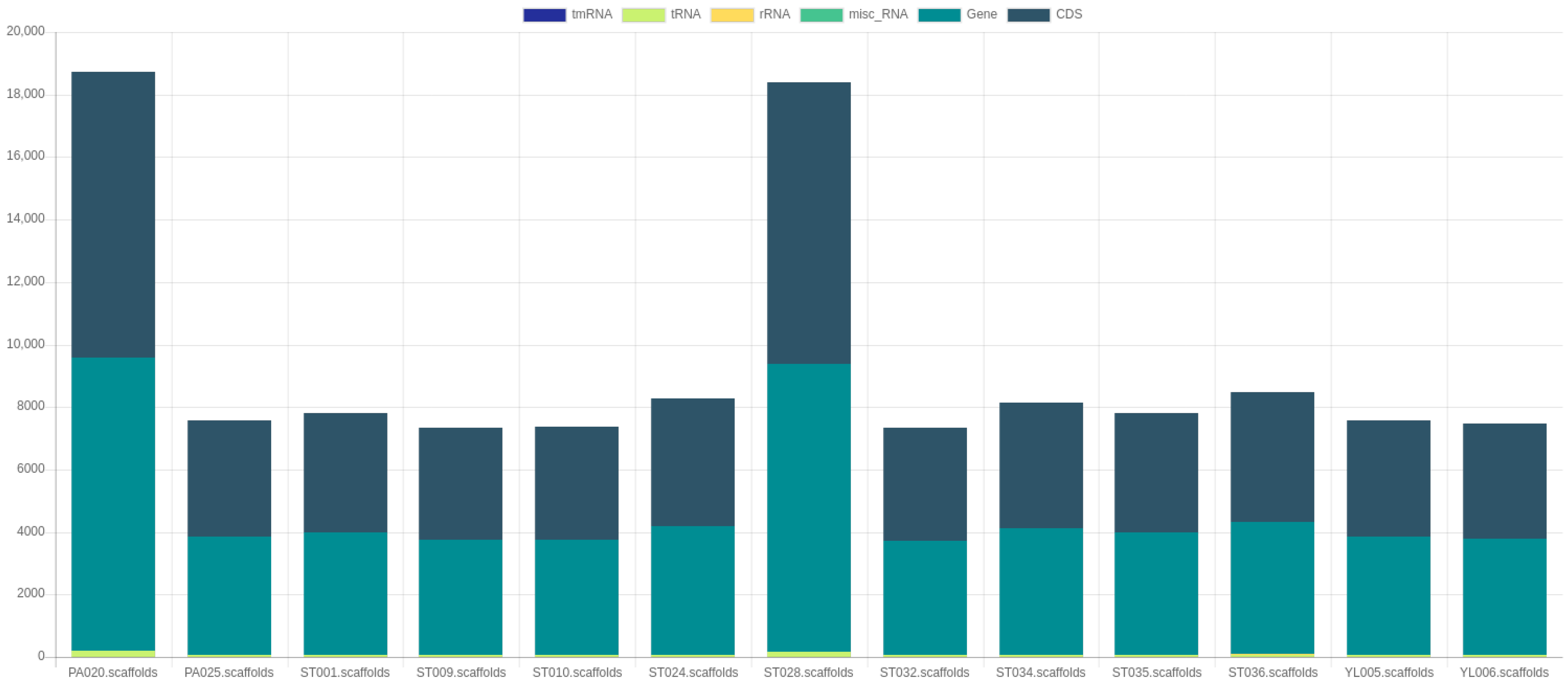Click the Gene segment of PA020.scaffolds bar
Viewport: 1568px width, 685px height.
(113, 504)
